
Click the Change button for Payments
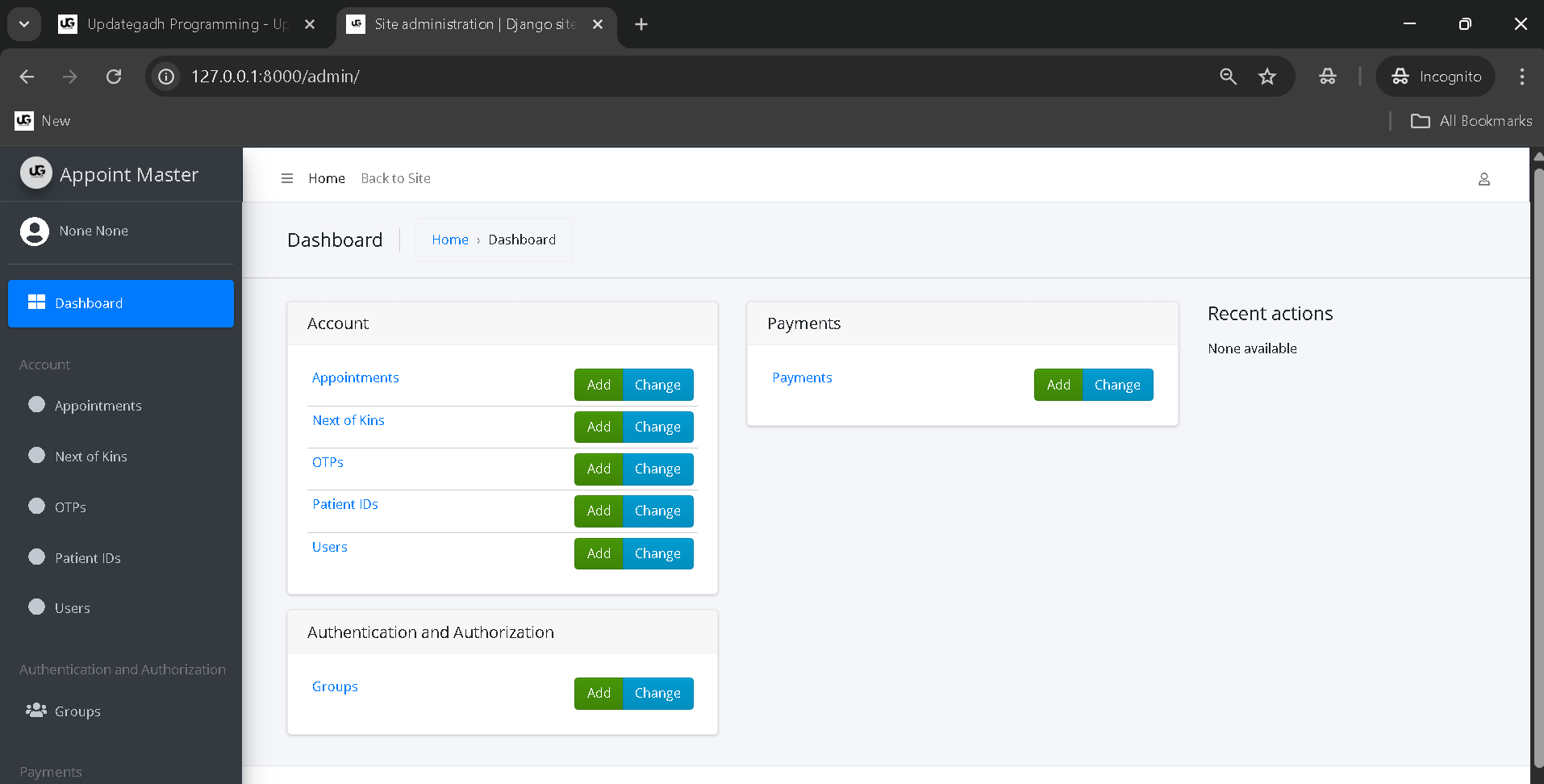tap(1116, 385)
